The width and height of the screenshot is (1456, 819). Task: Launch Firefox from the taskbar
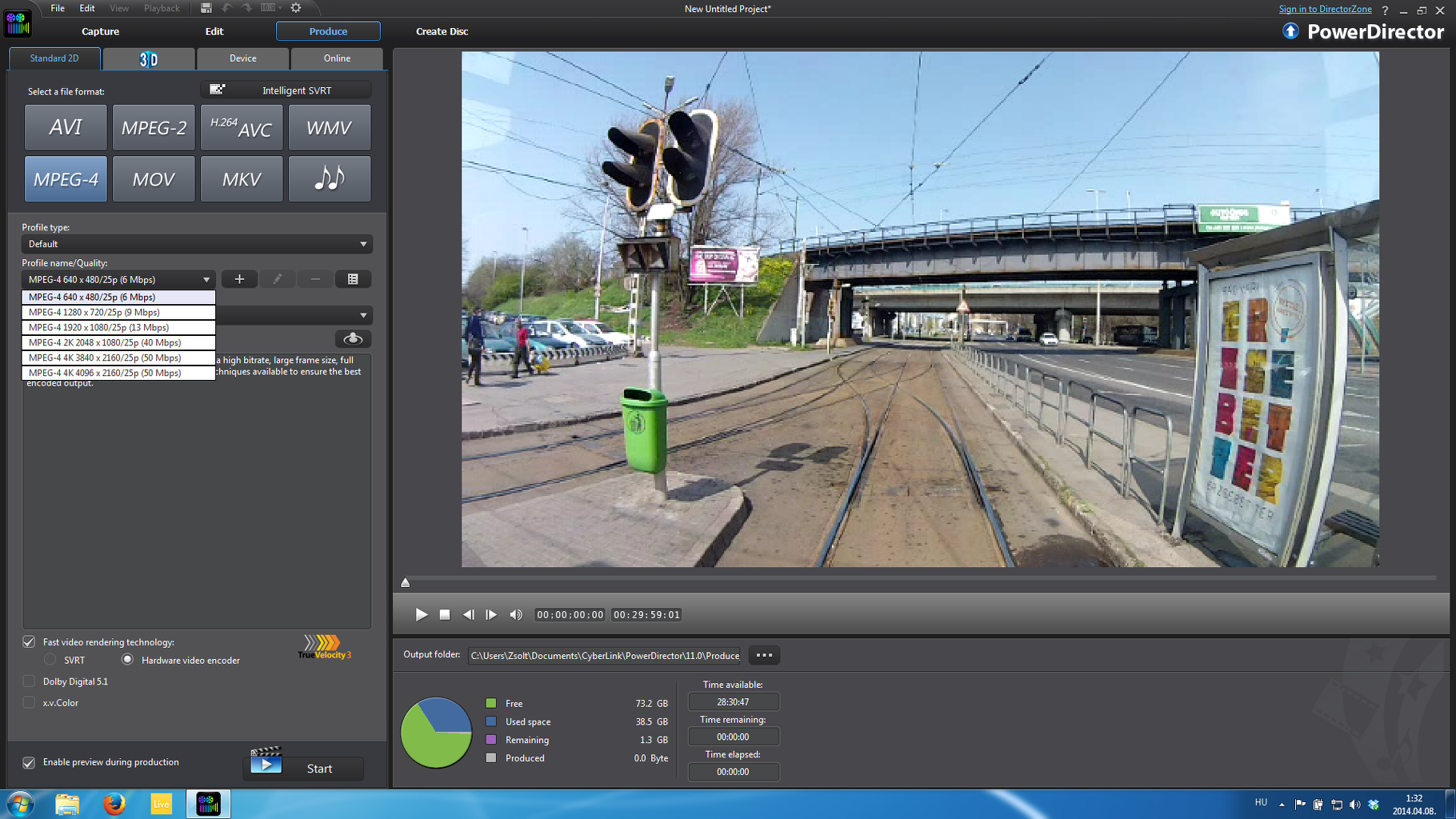(114, 804)
